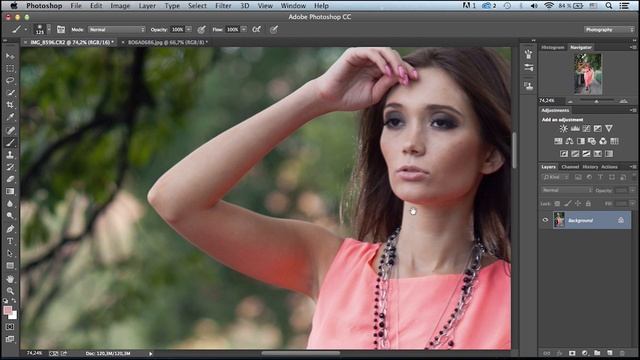Toggle lock position
This screenshot has height=360, width=640.
pos(578,203)
